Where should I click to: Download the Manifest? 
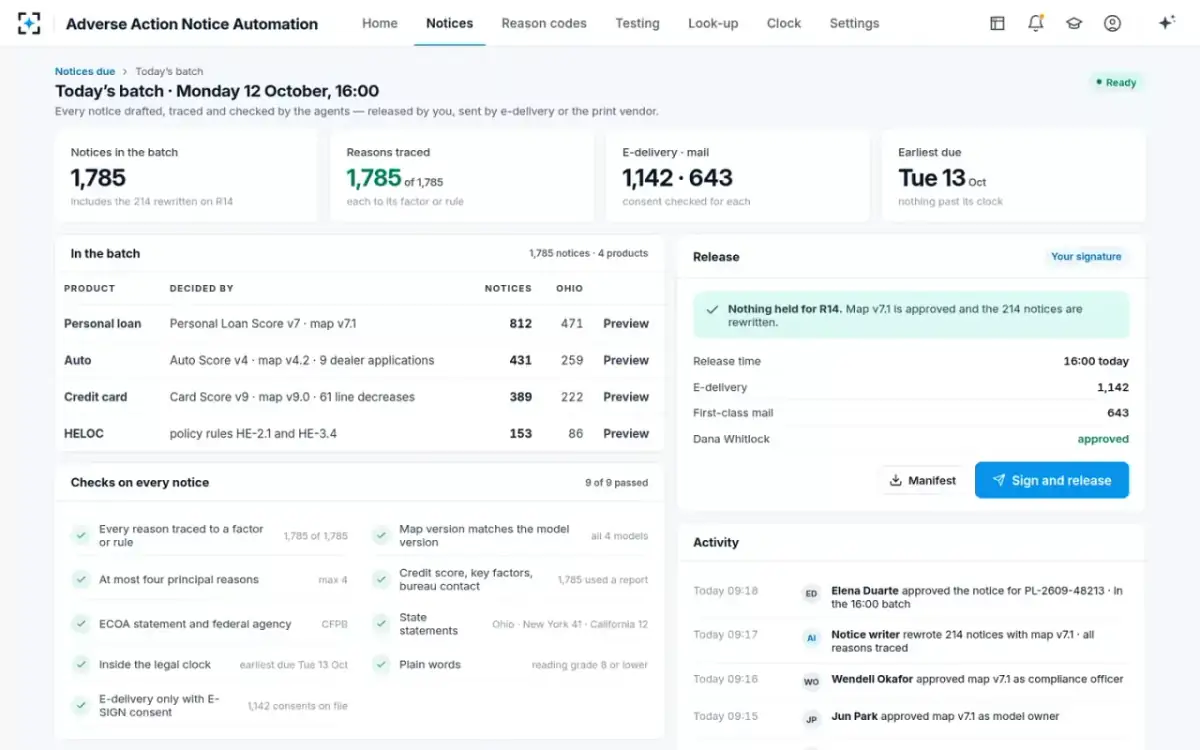click(x=922, y=480)
